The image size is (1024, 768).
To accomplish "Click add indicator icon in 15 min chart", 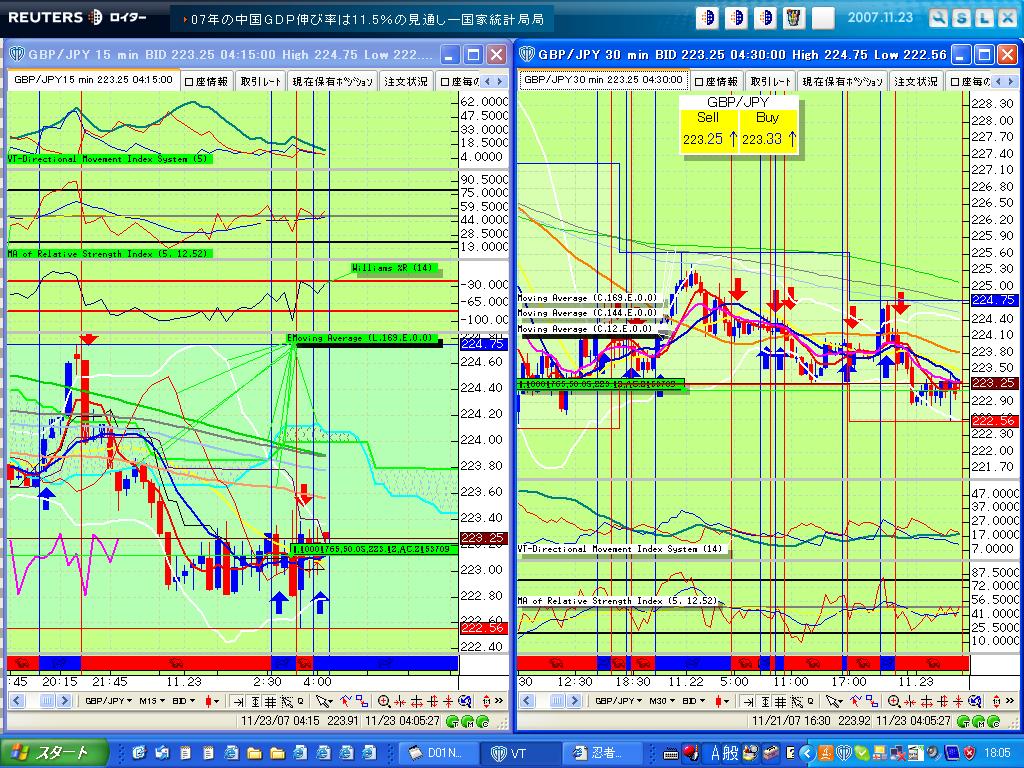I will (x=345, y=701).
